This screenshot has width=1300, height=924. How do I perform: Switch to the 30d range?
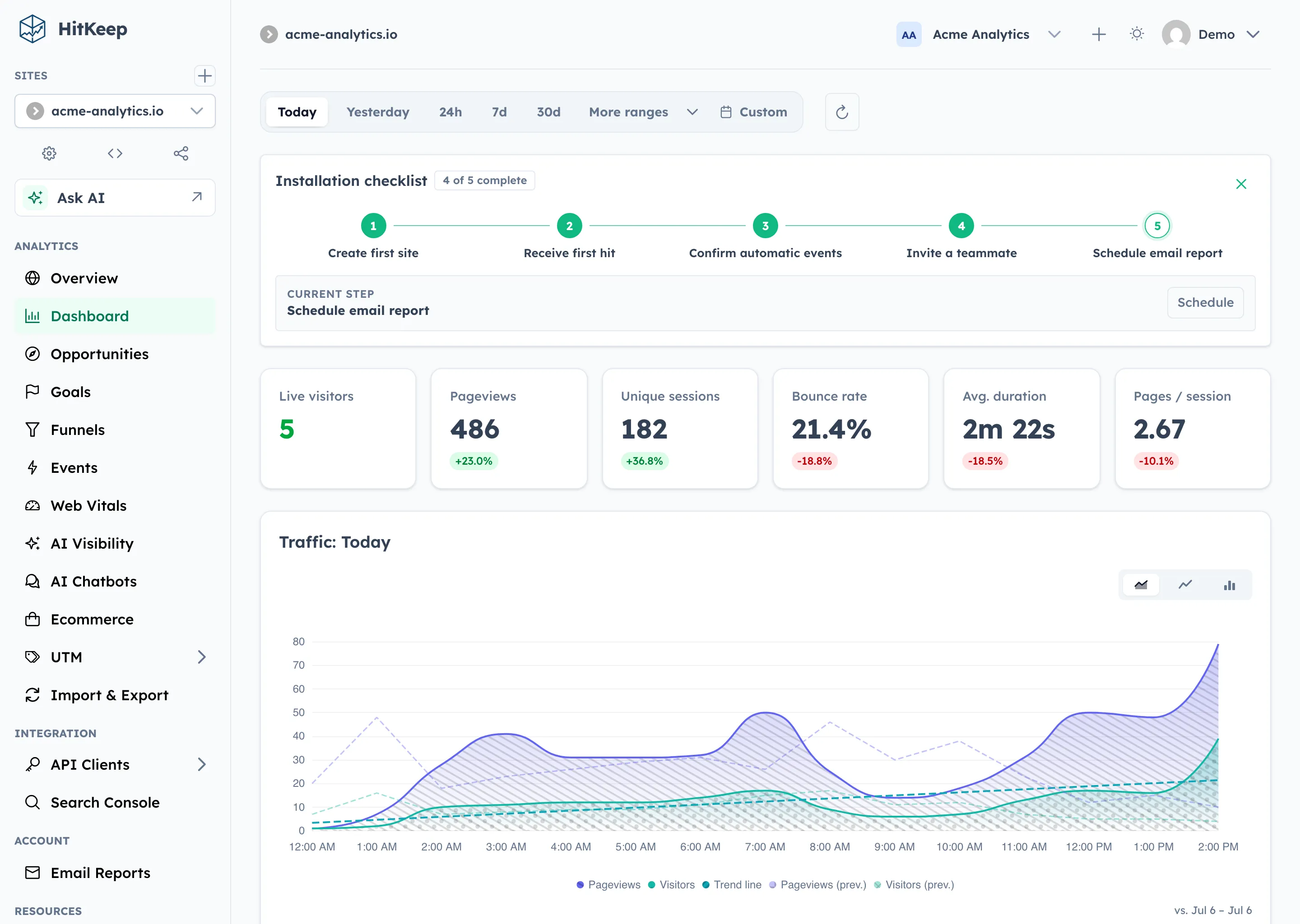(549, 112)
